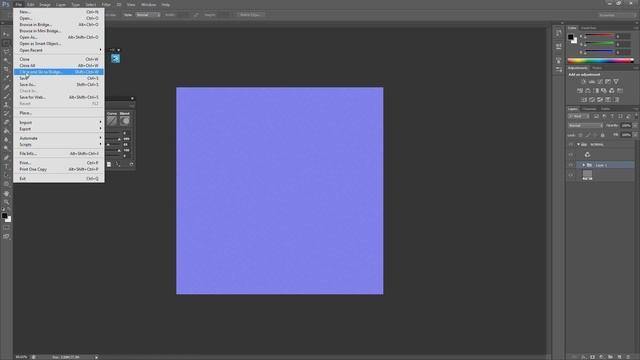Click the Blend icon in floating panel
Image resolution: width=640 pixels, height=360 pixels.
(125, 121)
